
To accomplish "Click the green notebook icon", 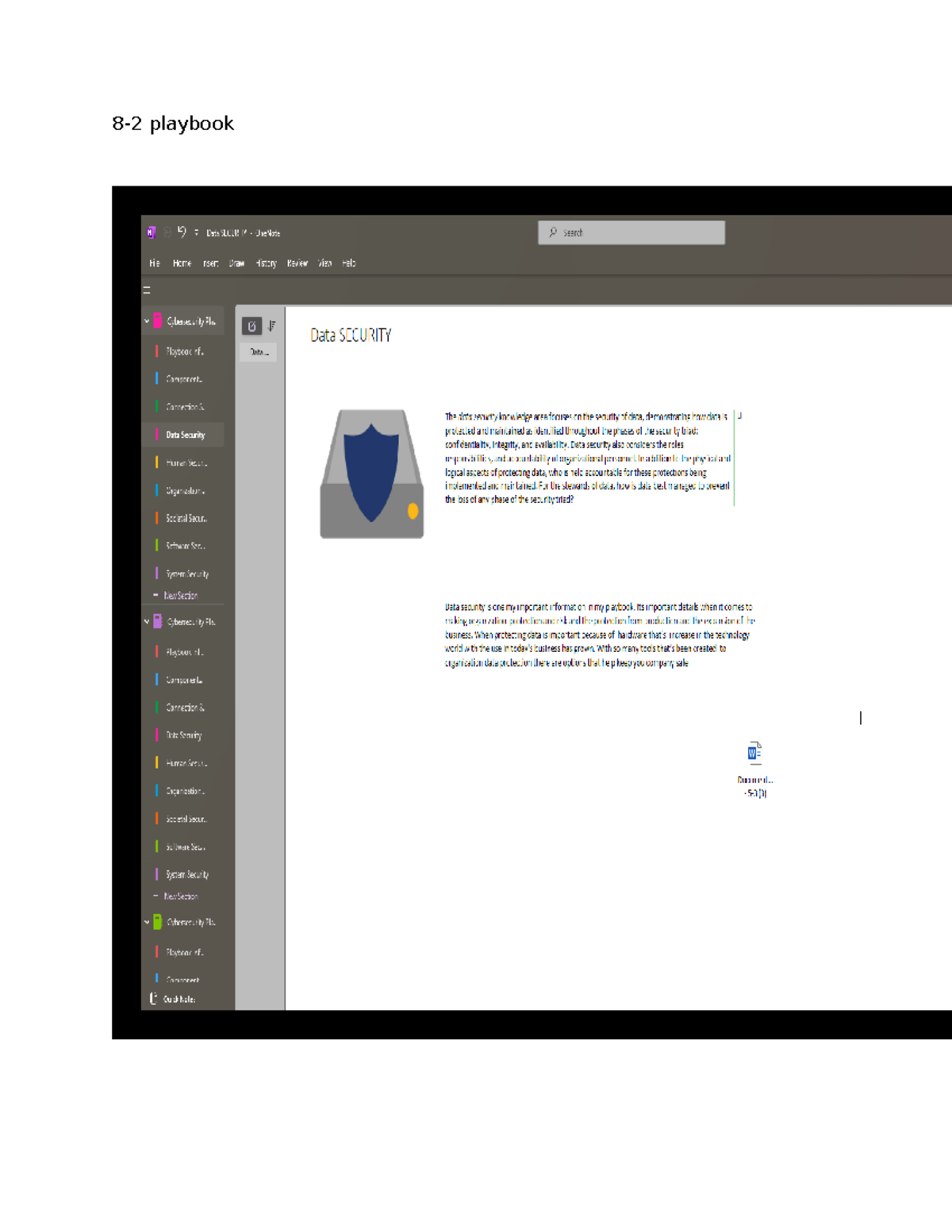I will tap(158, 922).
